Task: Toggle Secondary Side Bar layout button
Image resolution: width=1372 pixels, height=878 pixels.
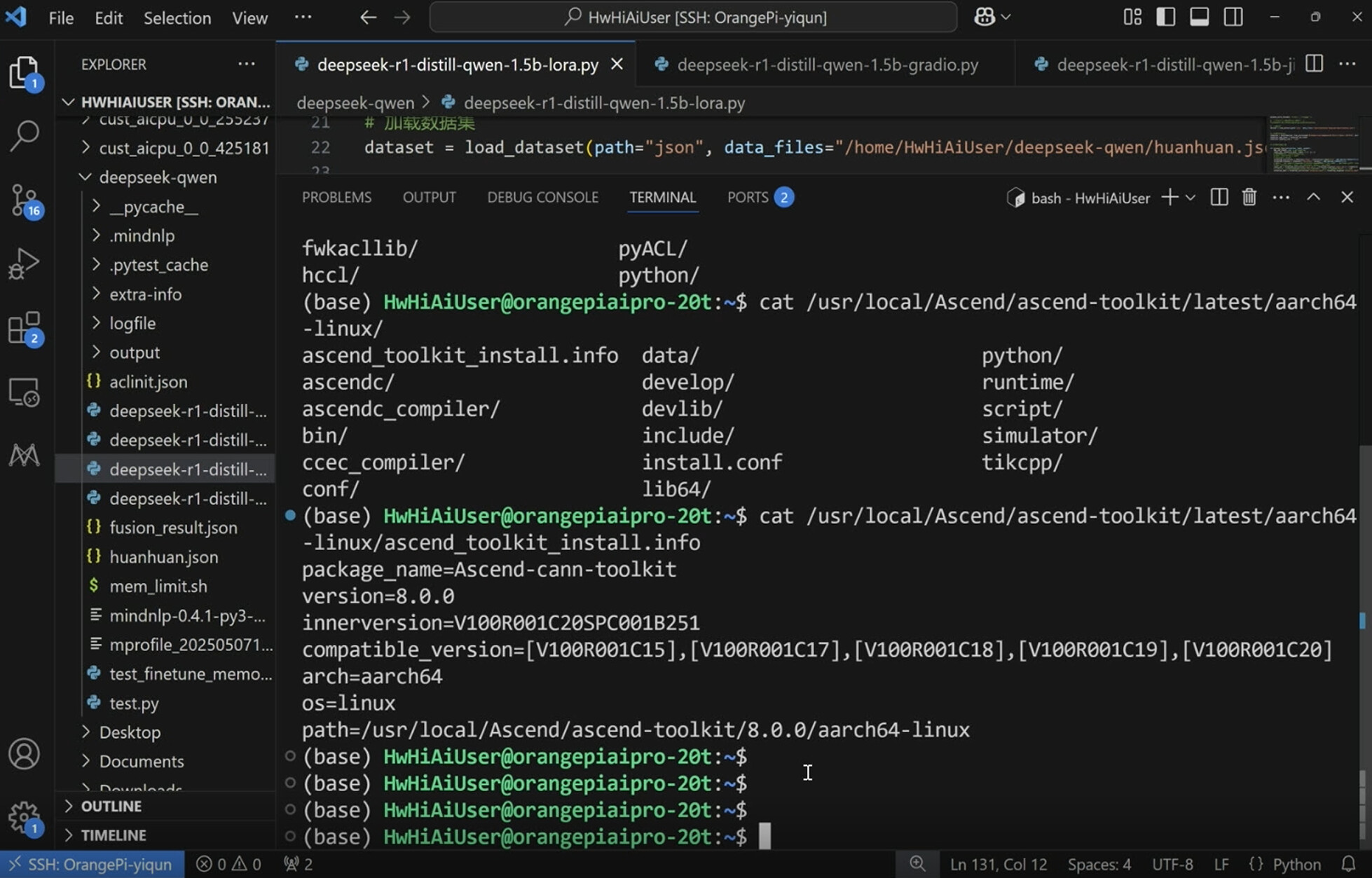Action: 1233,17
